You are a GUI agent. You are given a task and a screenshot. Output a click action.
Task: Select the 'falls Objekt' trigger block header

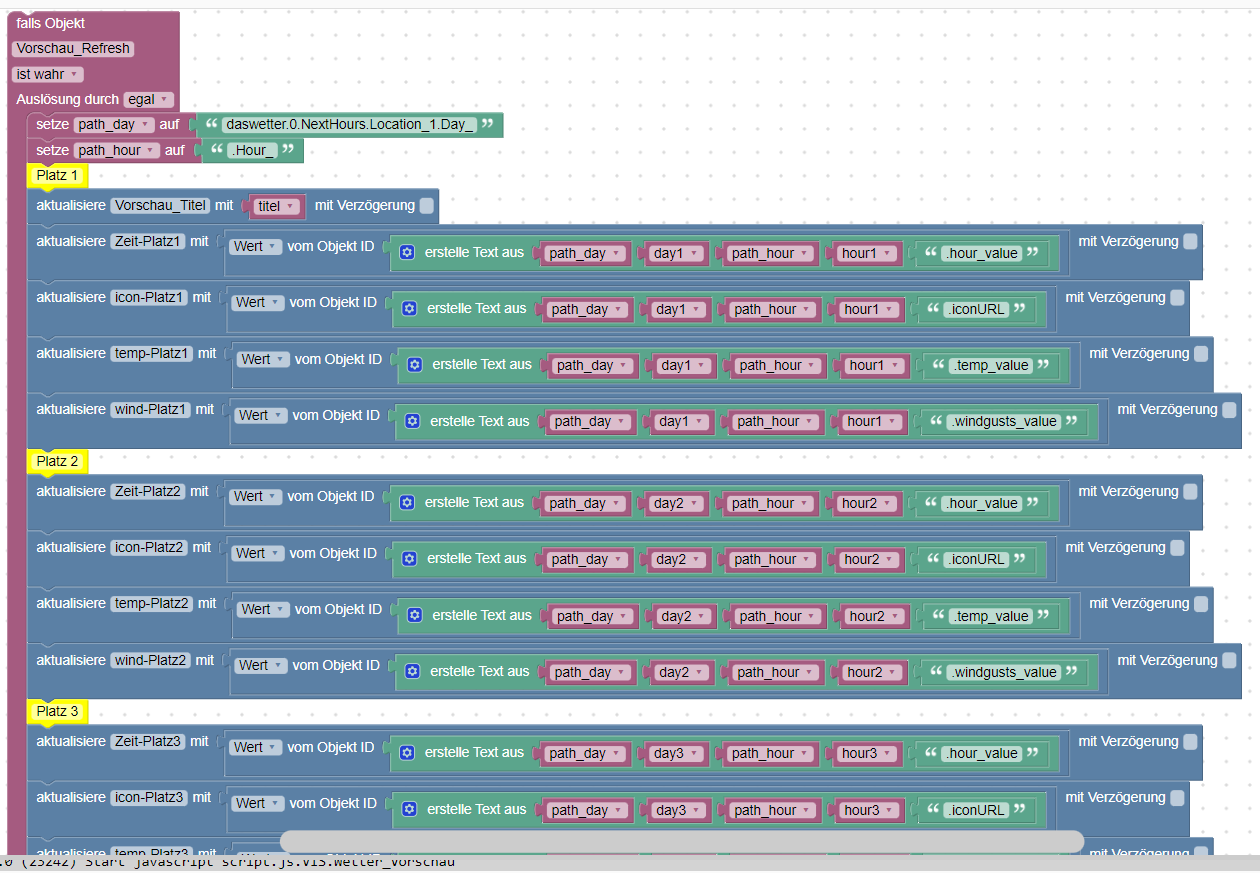point(51,23)
